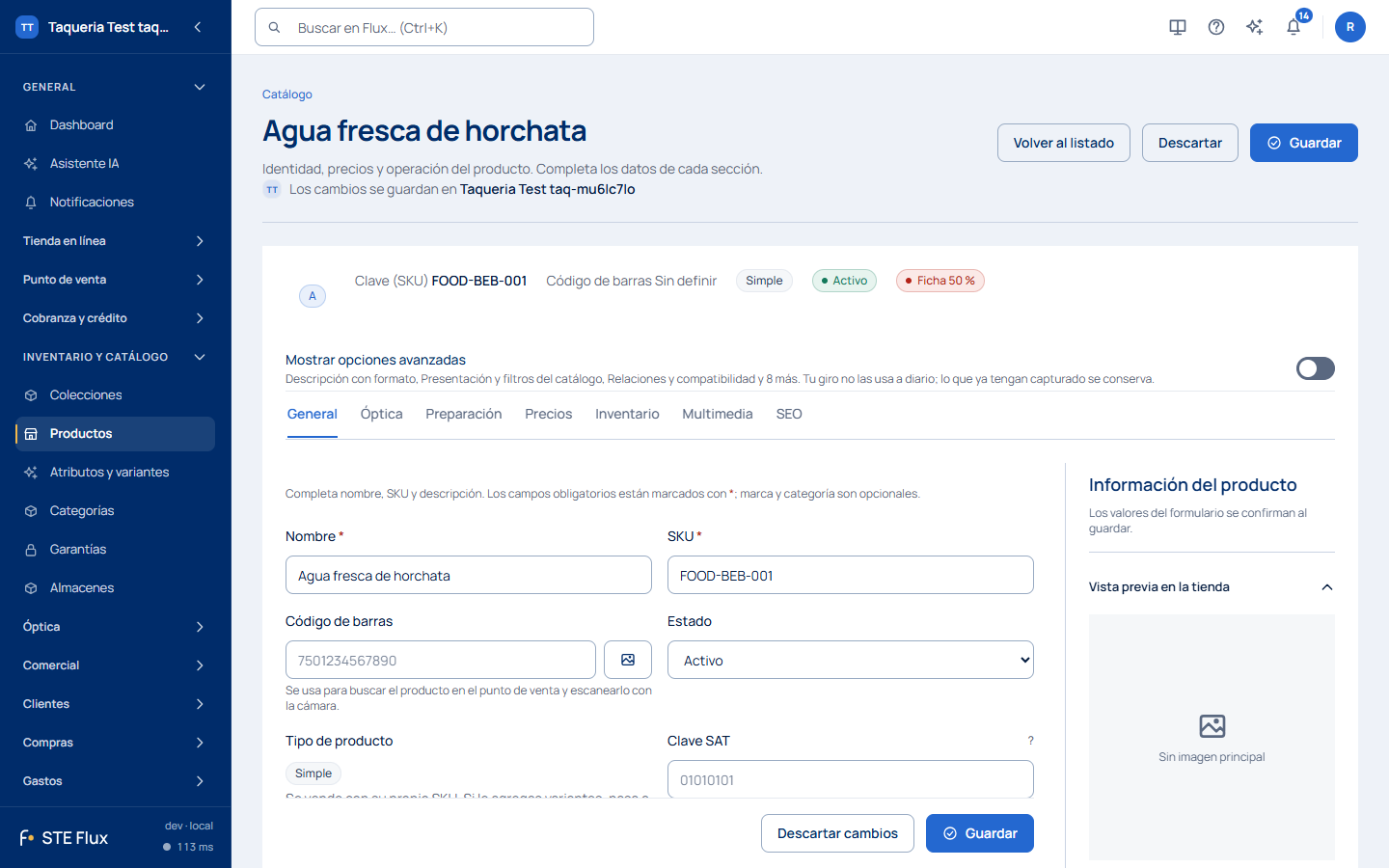Image resolution: width=1389 pixels, height=868 pixels.
Task: Click Clave SAT help question mark
Action: (x=1030, y=741)
